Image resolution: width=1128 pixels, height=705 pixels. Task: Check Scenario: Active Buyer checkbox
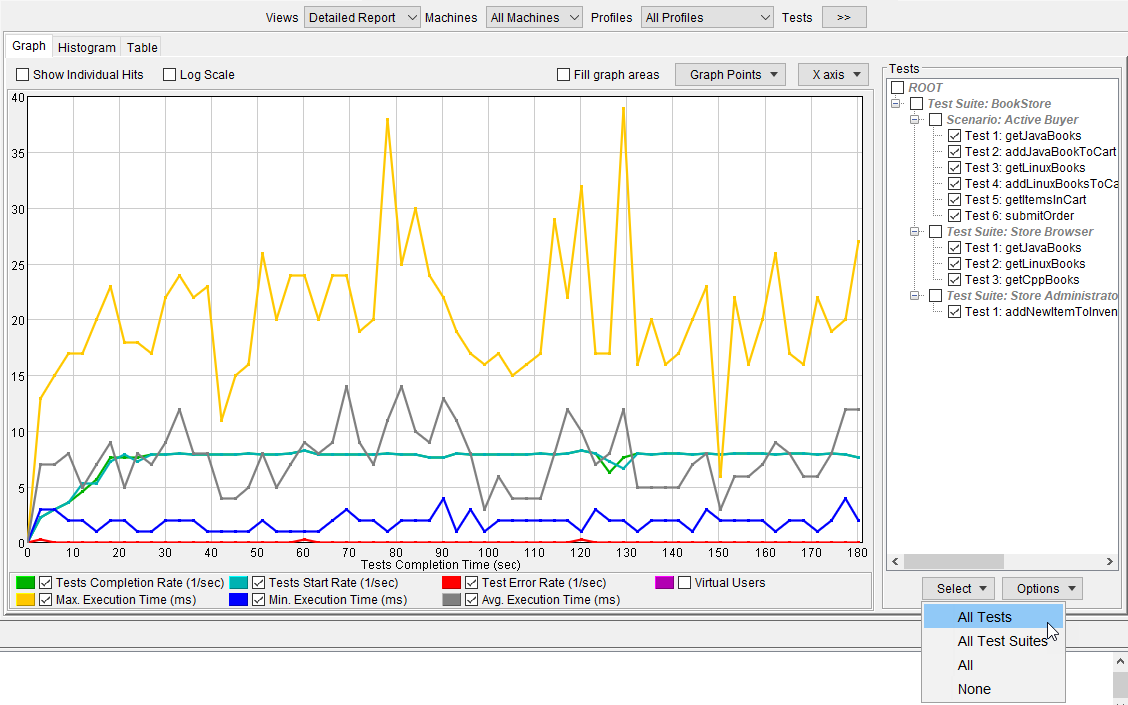935,119
